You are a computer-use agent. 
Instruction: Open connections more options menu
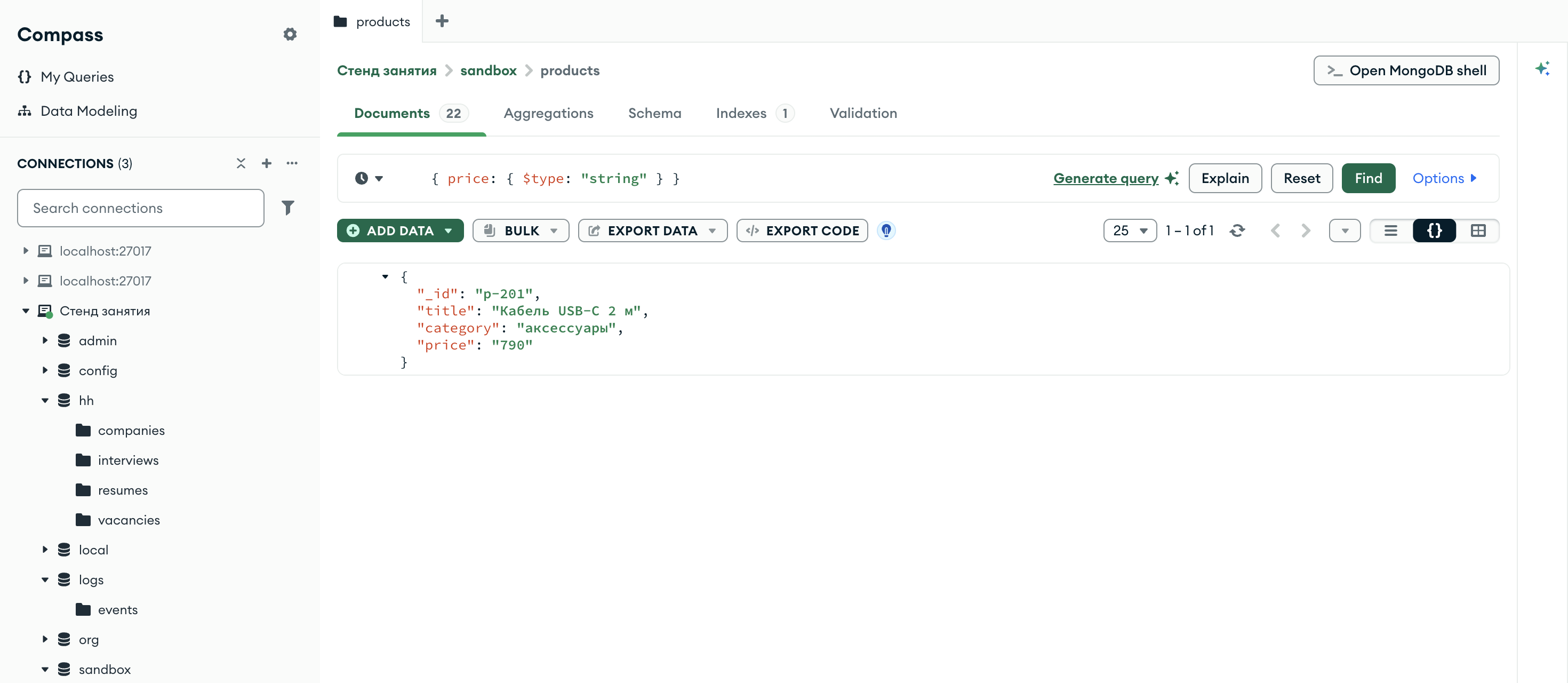(292, 163)
